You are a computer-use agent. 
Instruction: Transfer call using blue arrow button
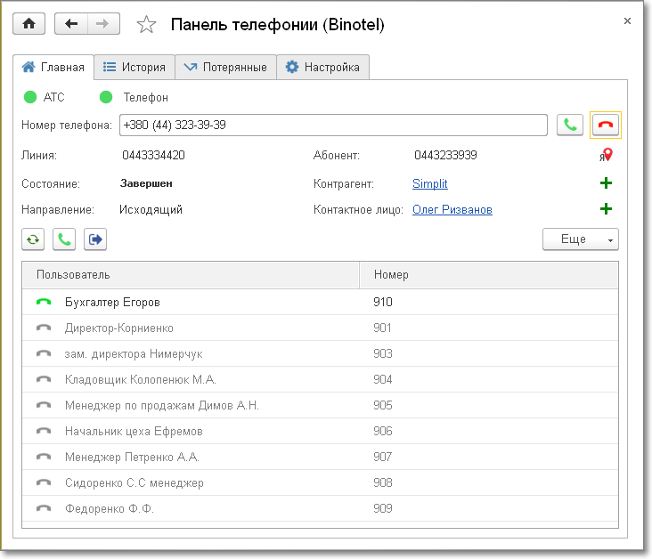point(95,240)
